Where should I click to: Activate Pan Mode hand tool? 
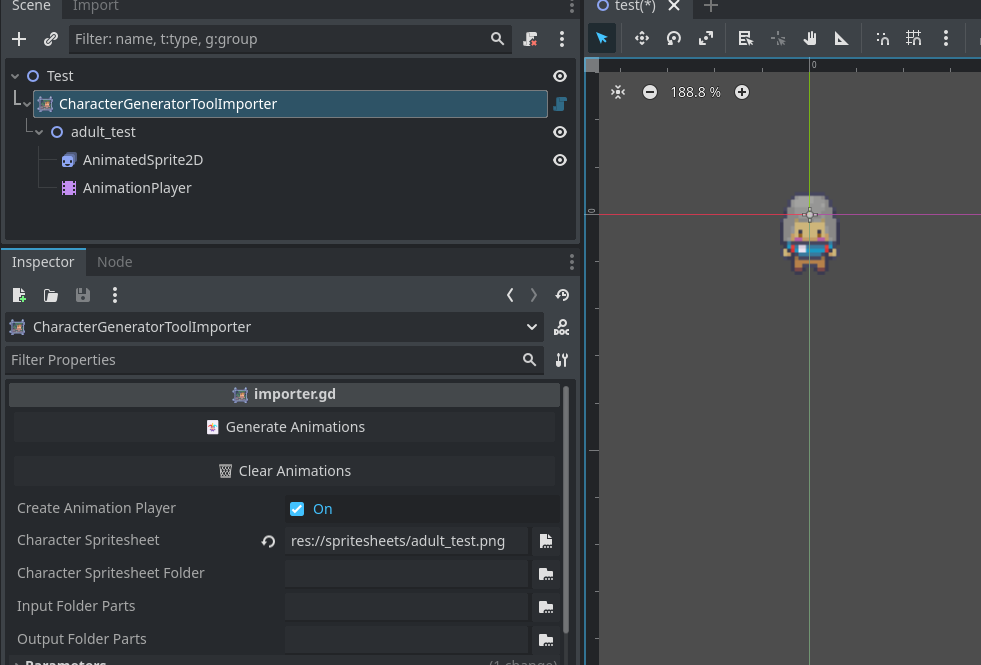pos(810,38)
